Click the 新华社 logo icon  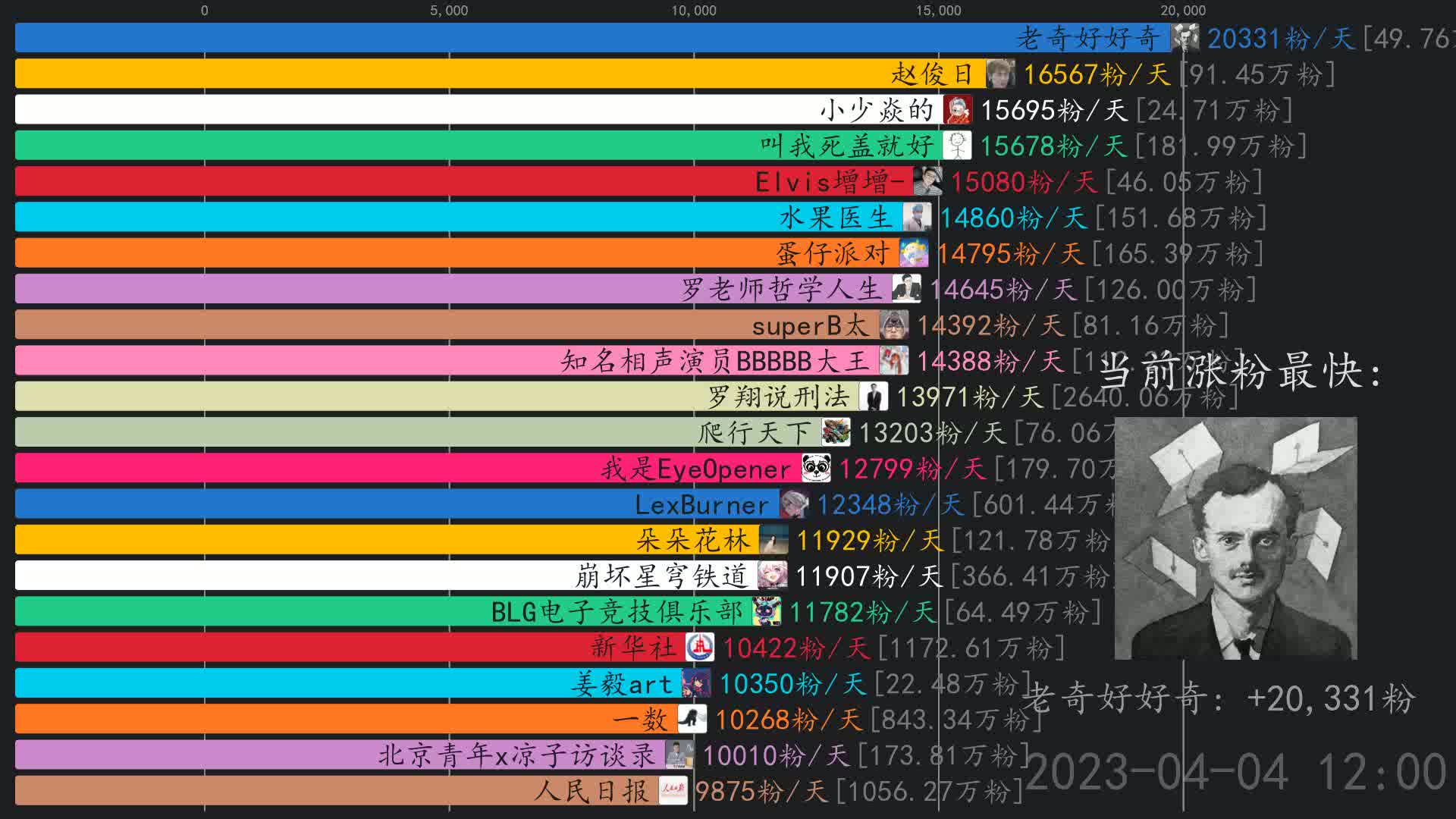pyautogui.click(x=700, y=648)
